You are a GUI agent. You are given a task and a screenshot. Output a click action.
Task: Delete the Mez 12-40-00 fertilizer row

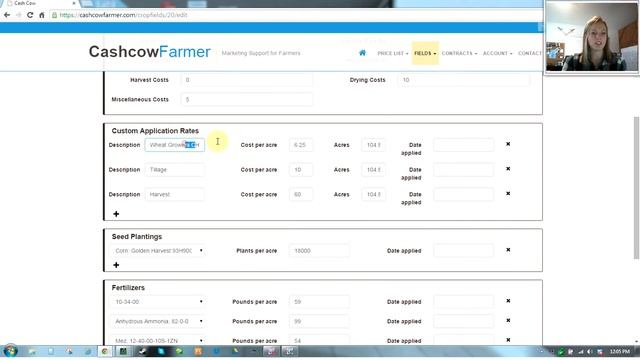click(508, 340)
